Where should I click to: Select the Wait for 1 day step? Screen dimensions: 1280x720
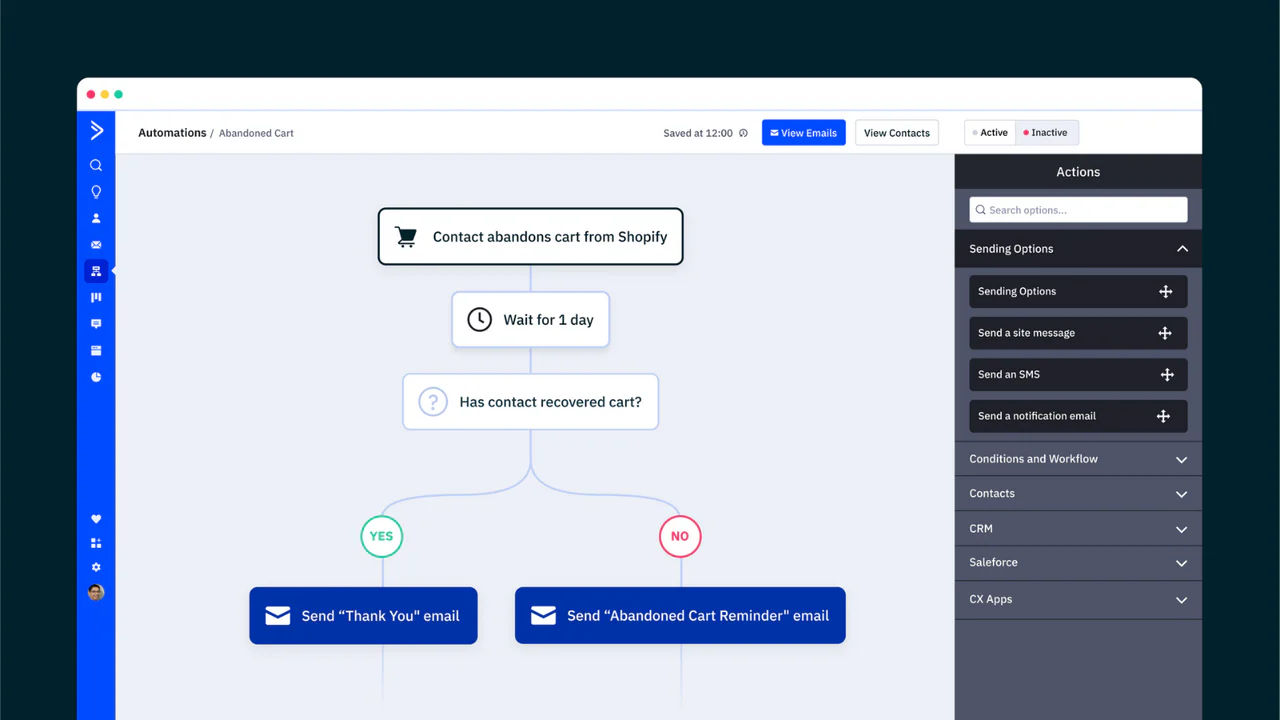tap(530, 320)
